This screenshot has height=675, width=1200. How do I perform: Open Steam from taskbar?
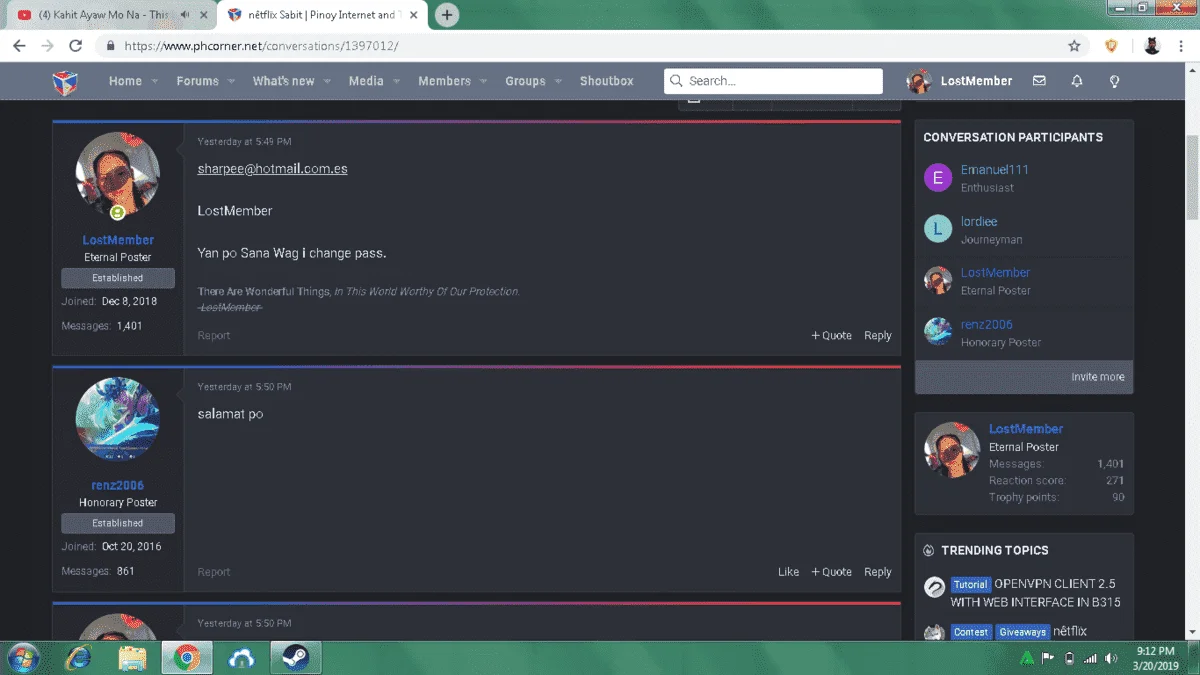(295, 658)
